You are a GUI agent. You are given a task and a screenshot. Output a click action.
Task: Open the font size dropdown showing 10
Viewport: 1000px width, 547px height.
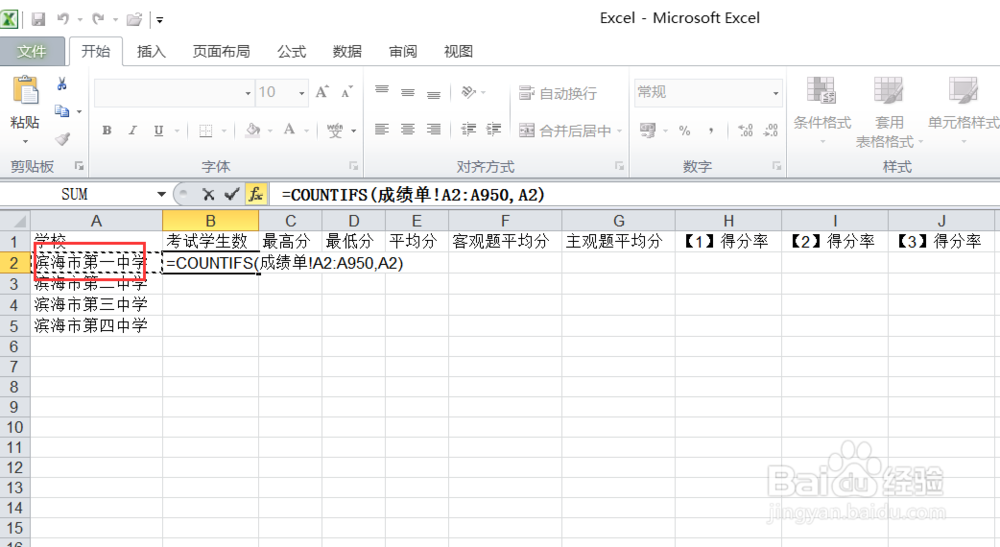(302, 93)
